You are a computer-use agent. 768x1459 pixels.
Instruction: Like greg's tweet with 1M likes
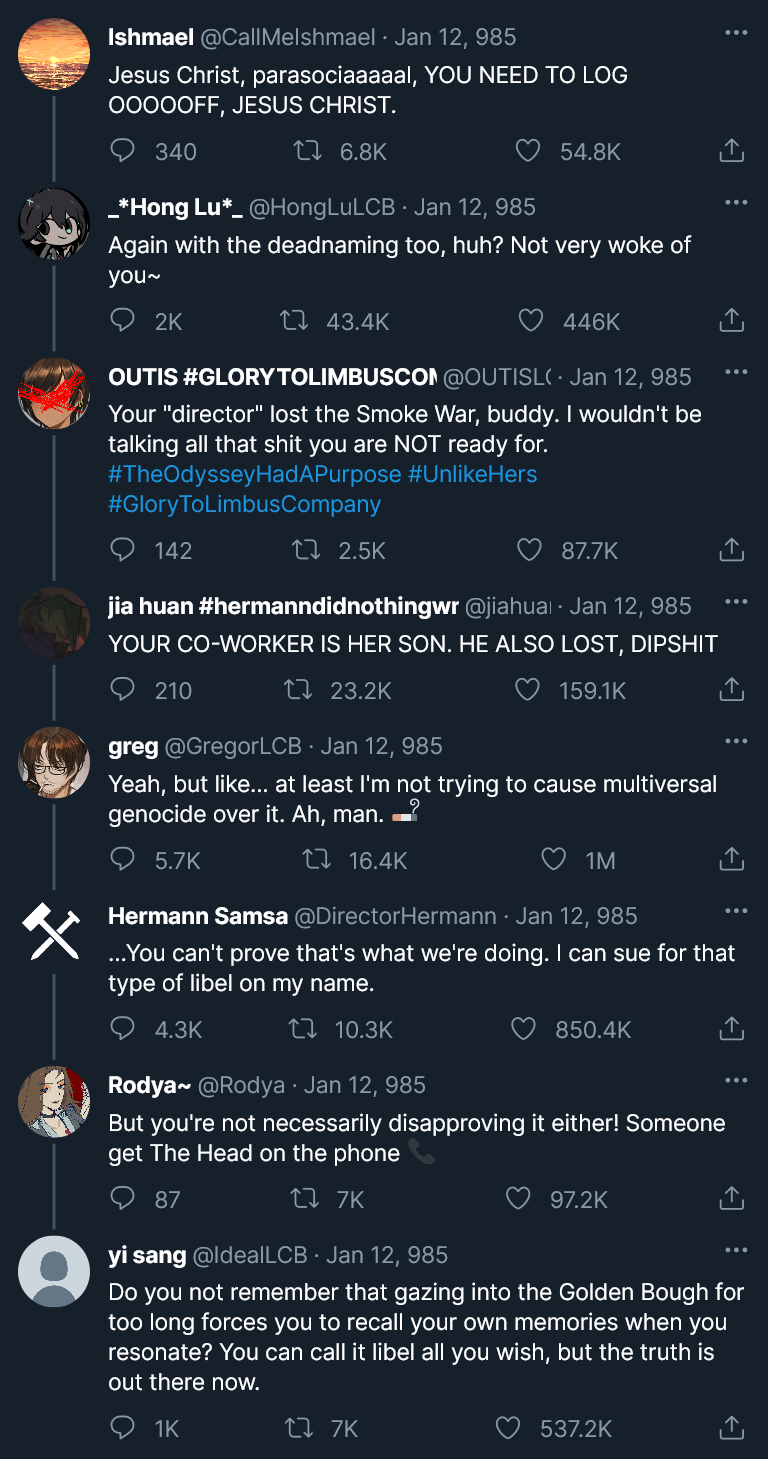[x=553, y=860]
